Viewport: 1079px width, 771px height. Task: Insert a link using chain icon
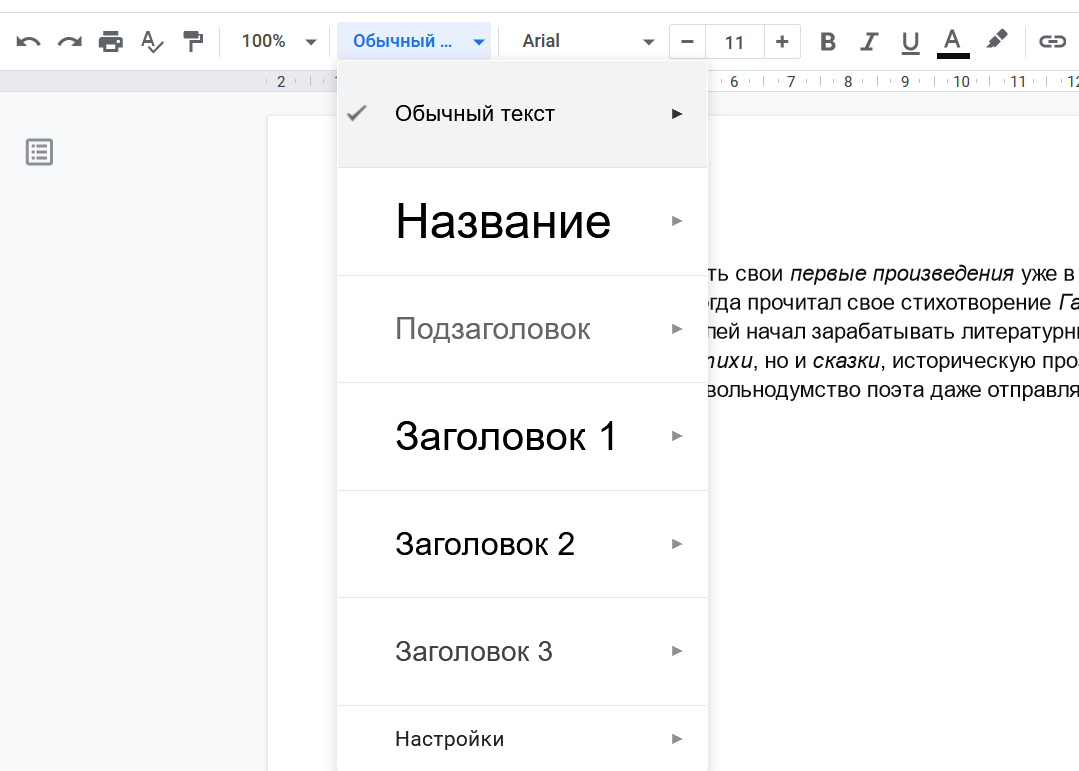point(1052,41)
